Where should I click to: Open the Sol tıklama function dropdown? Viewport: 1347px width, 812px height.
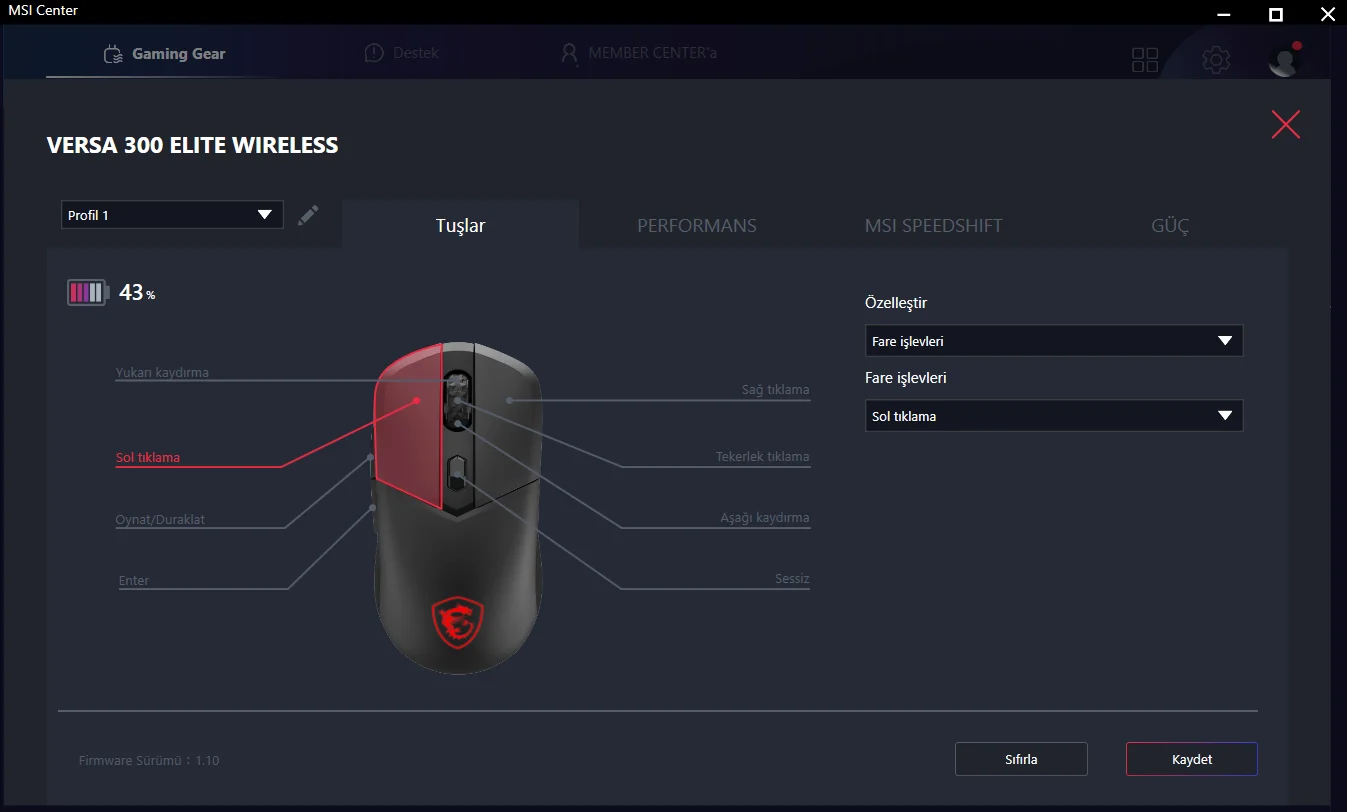click(x=1054, y=416)
